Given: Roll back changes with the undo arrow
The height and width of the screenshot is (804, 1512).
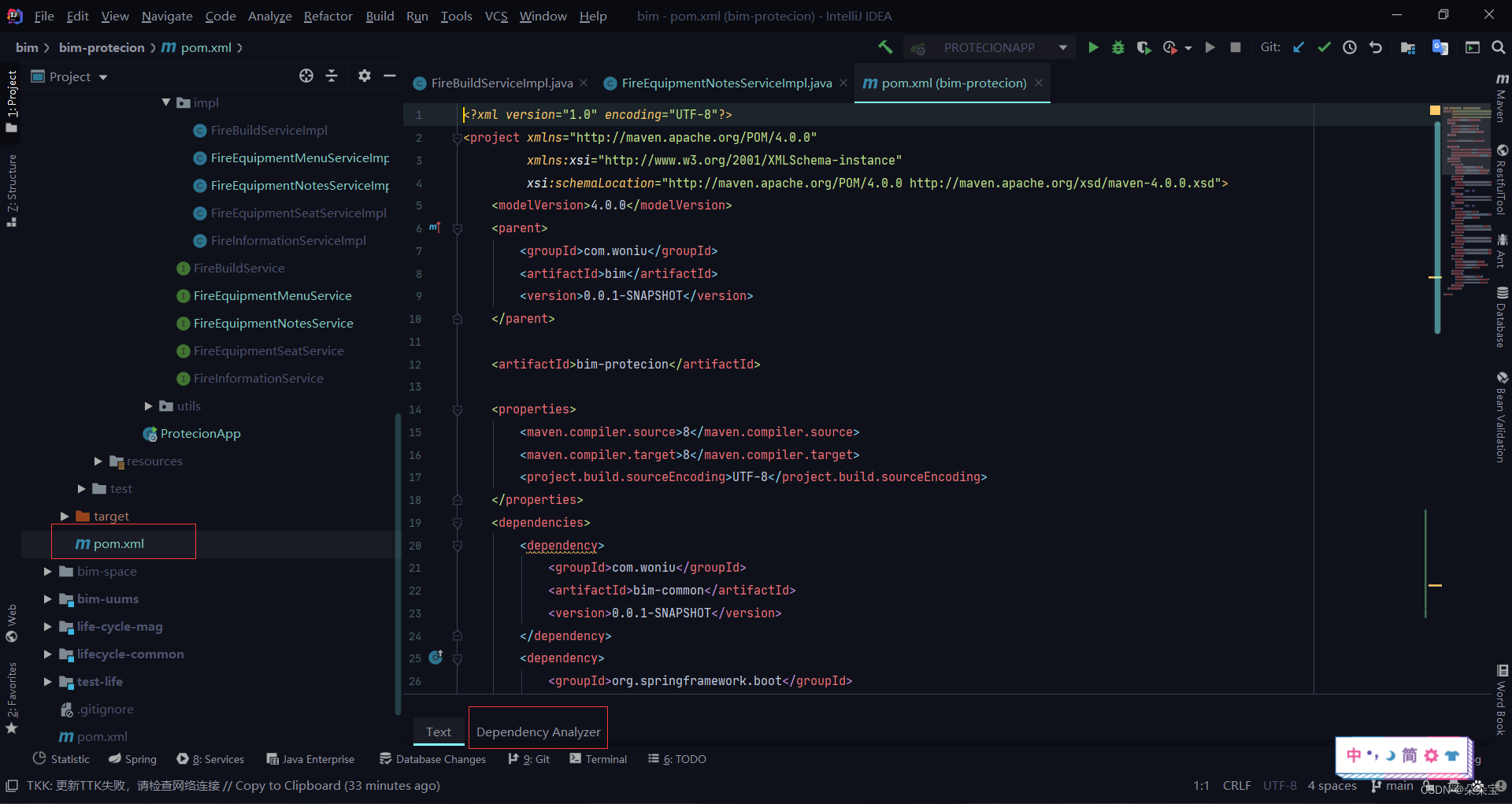Looking at the screenshot, I should [1376, 47].
